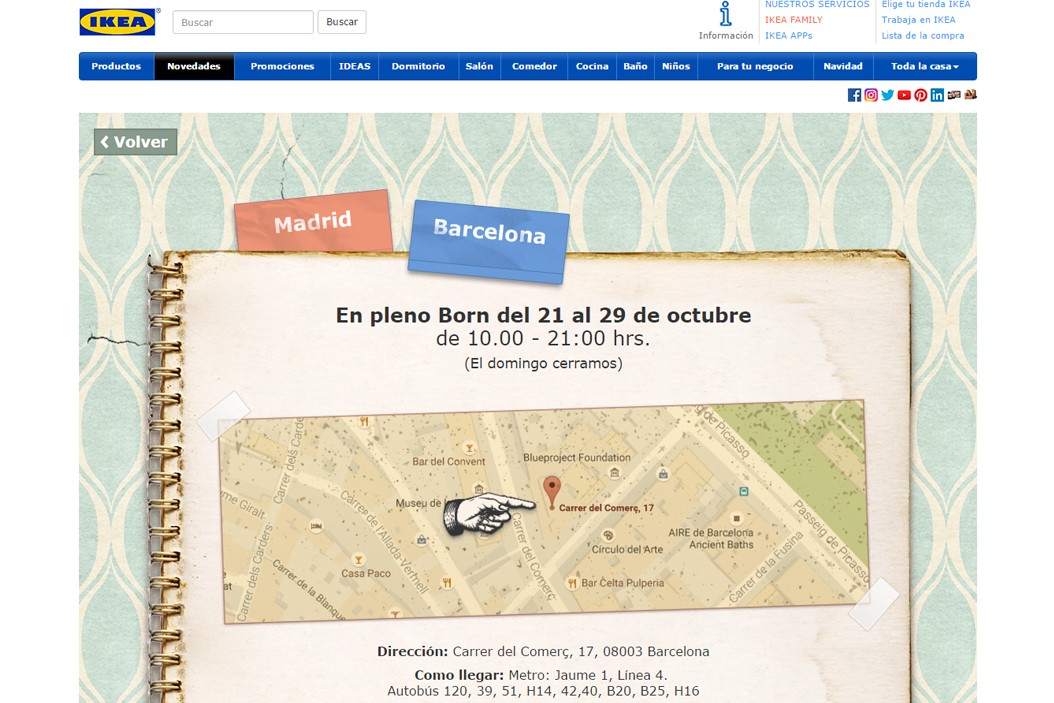Open the Trabaja en IKEA link
This screenshot has height=703, width=1054.
pos(919,20)
